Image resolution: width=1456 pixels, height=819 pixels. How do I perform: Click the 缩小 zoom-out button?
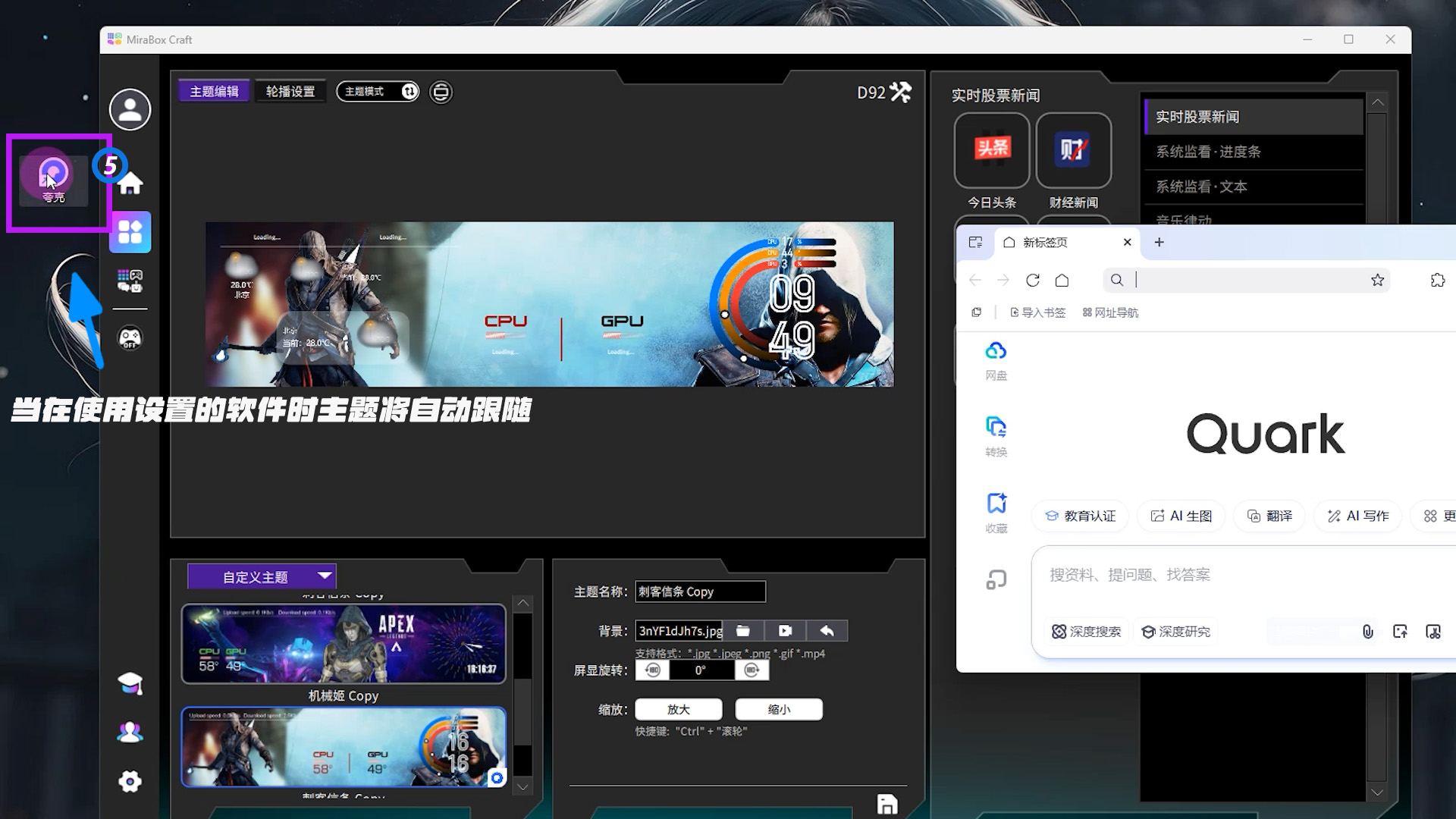[x=779, y=710]
